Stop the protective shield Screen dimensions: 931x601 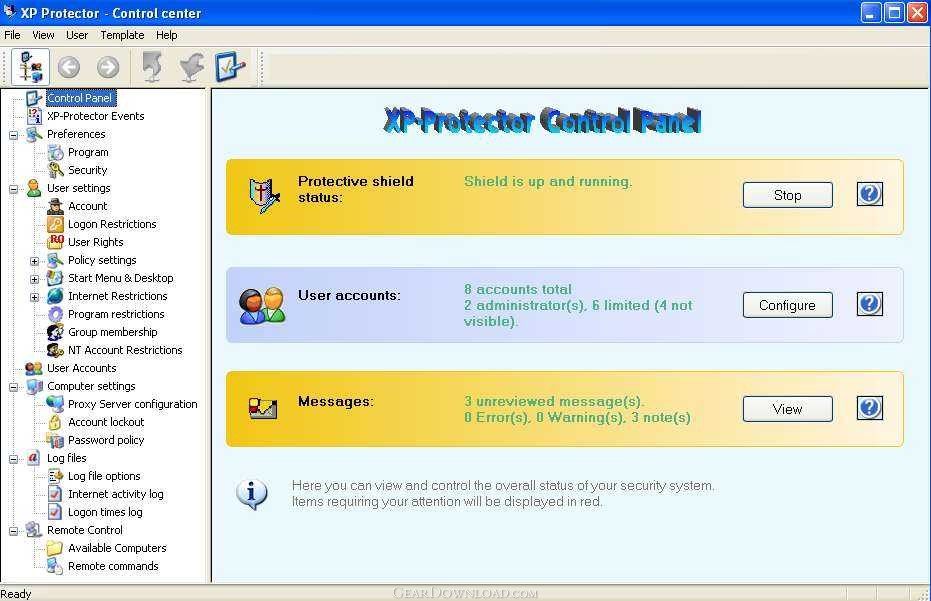click(x=787, y=195)
